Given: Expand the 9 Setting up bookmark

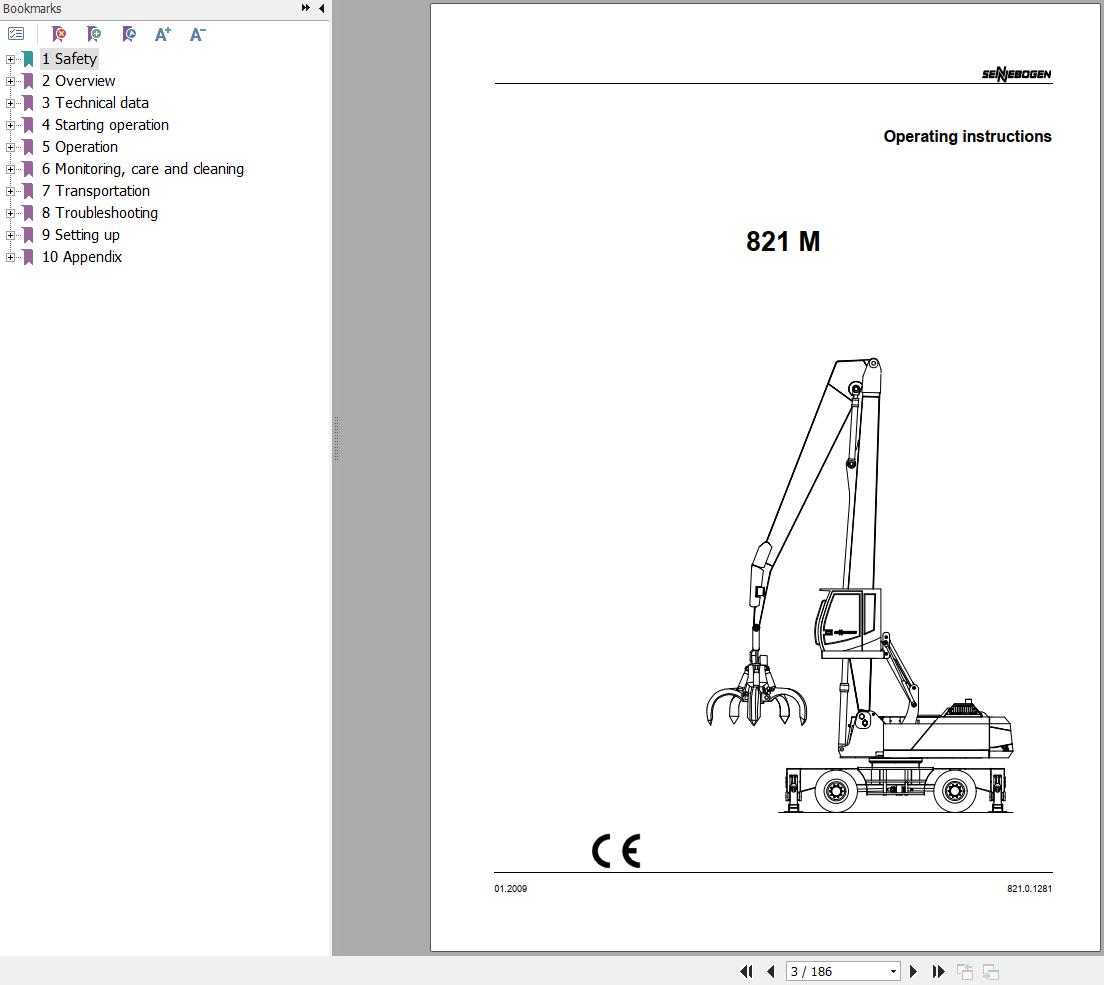Looking at the screenshot, I should (x=10, y=236).
